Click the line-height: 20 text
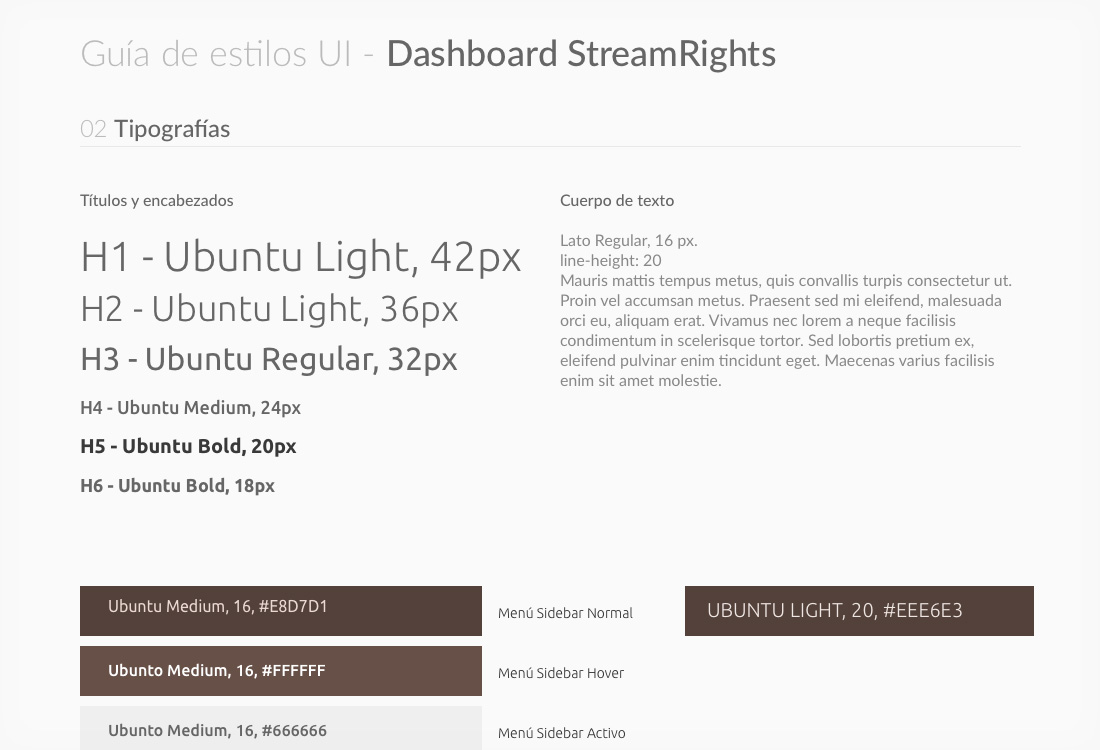Viewport: 1100px width, 750px height. click(x=610, y=260)
